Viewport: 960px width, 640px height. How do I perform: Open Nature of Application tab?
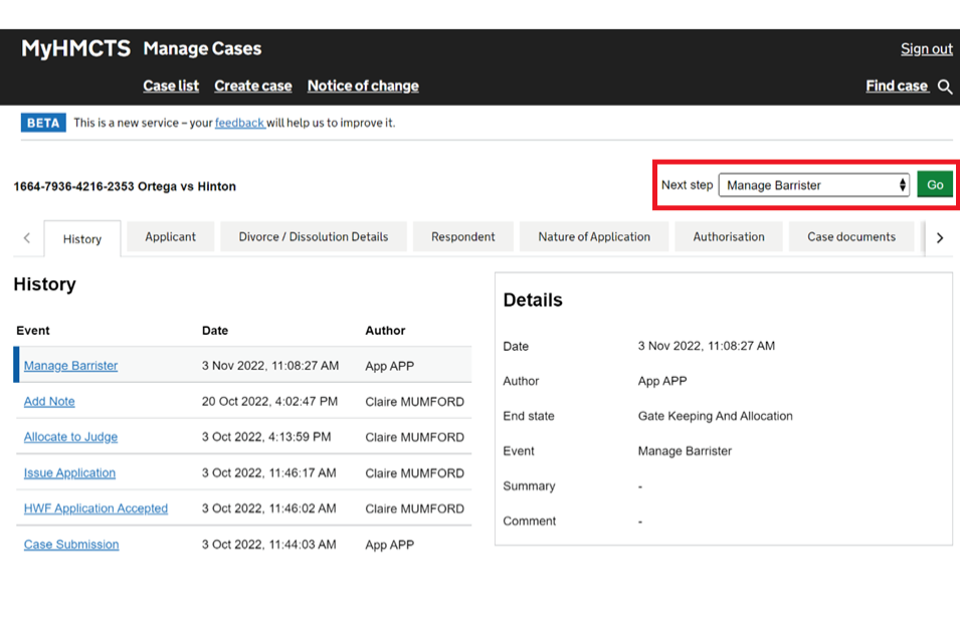(594, 237)
